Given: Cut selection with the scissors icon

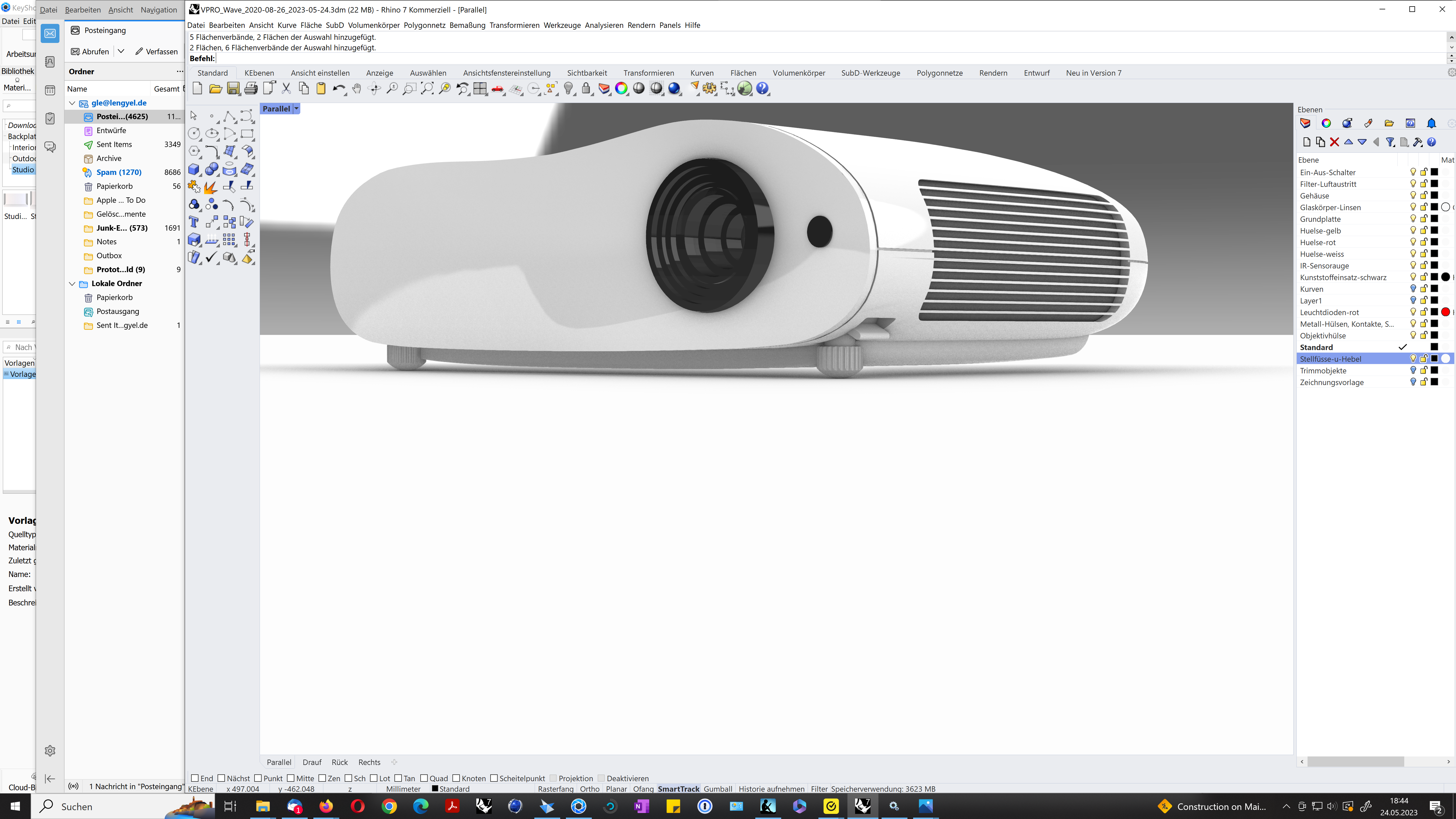Looking at the screenshot, I should [x=286, y=88].
